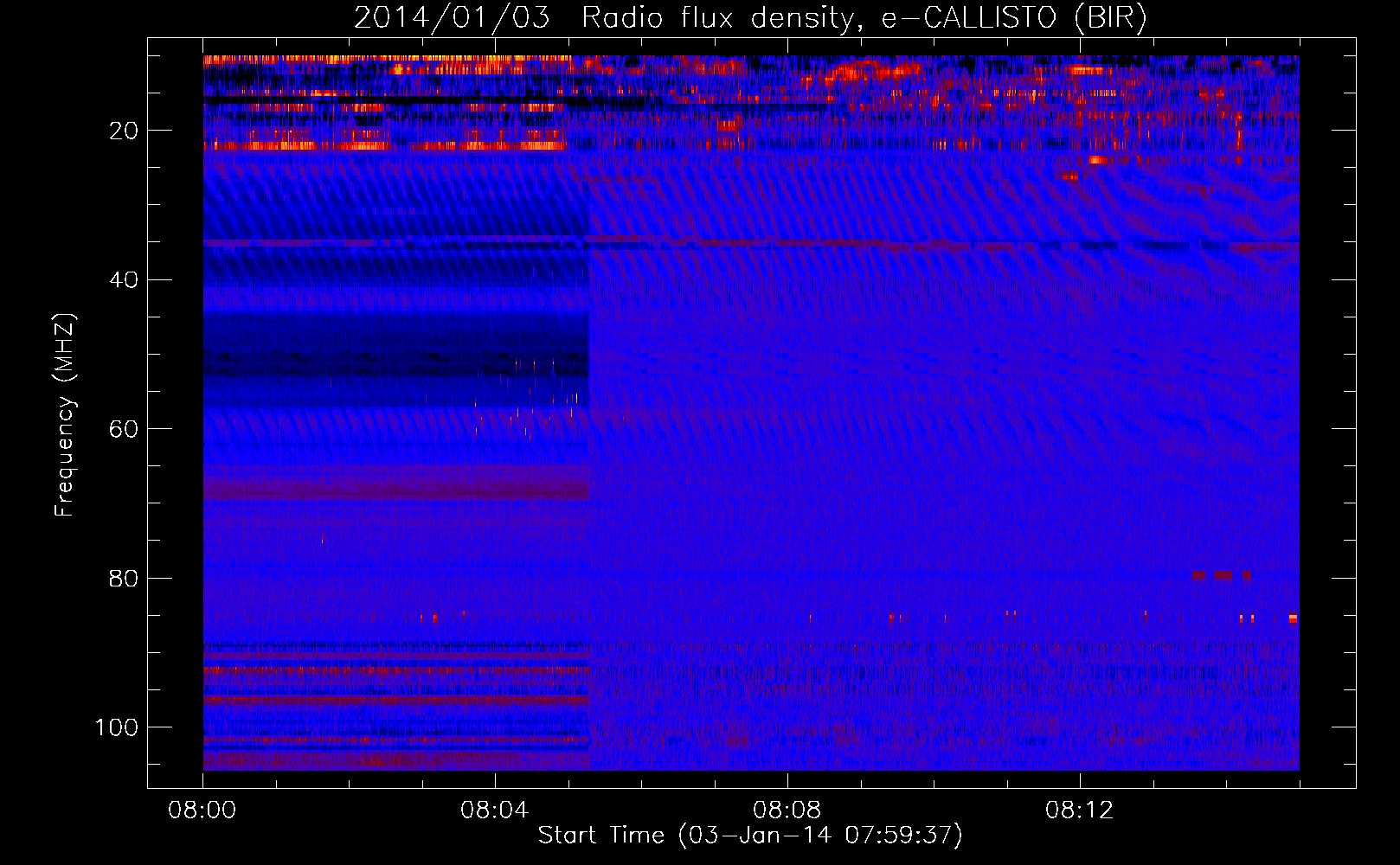Click the 'Start Time (03-Jan-14 07:59:37)' label
Viewport: 1400px width, 865px height.
[x=750, y=836]
